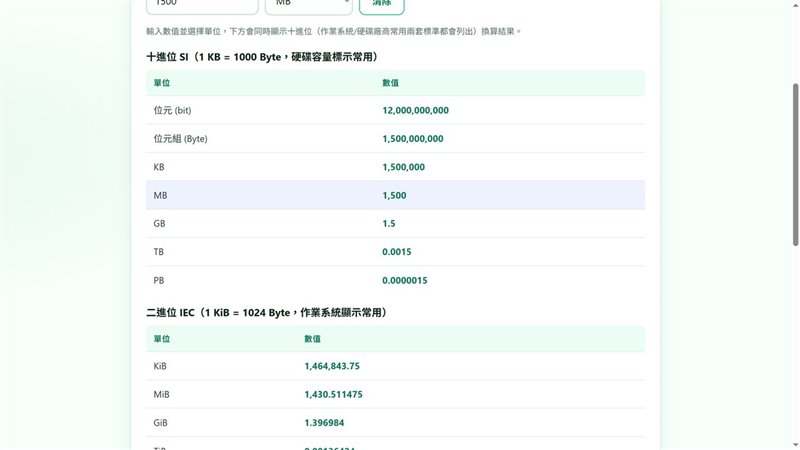The width and height of the screenshot is (800, 450).
Task: Select the KB row label
Action: [159, 167]
